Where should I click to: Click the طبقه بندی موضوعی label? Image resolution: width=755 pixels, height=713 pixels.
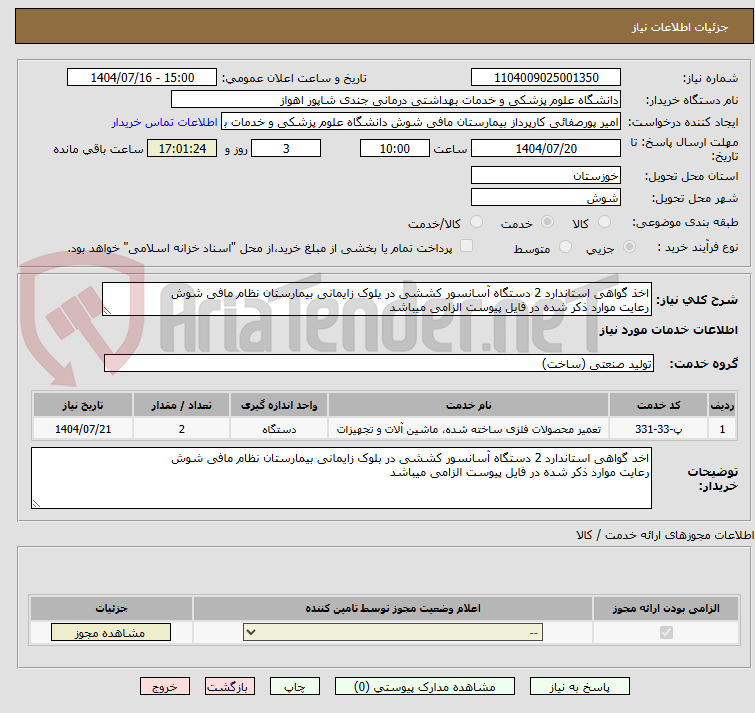[x=685, y=222]
